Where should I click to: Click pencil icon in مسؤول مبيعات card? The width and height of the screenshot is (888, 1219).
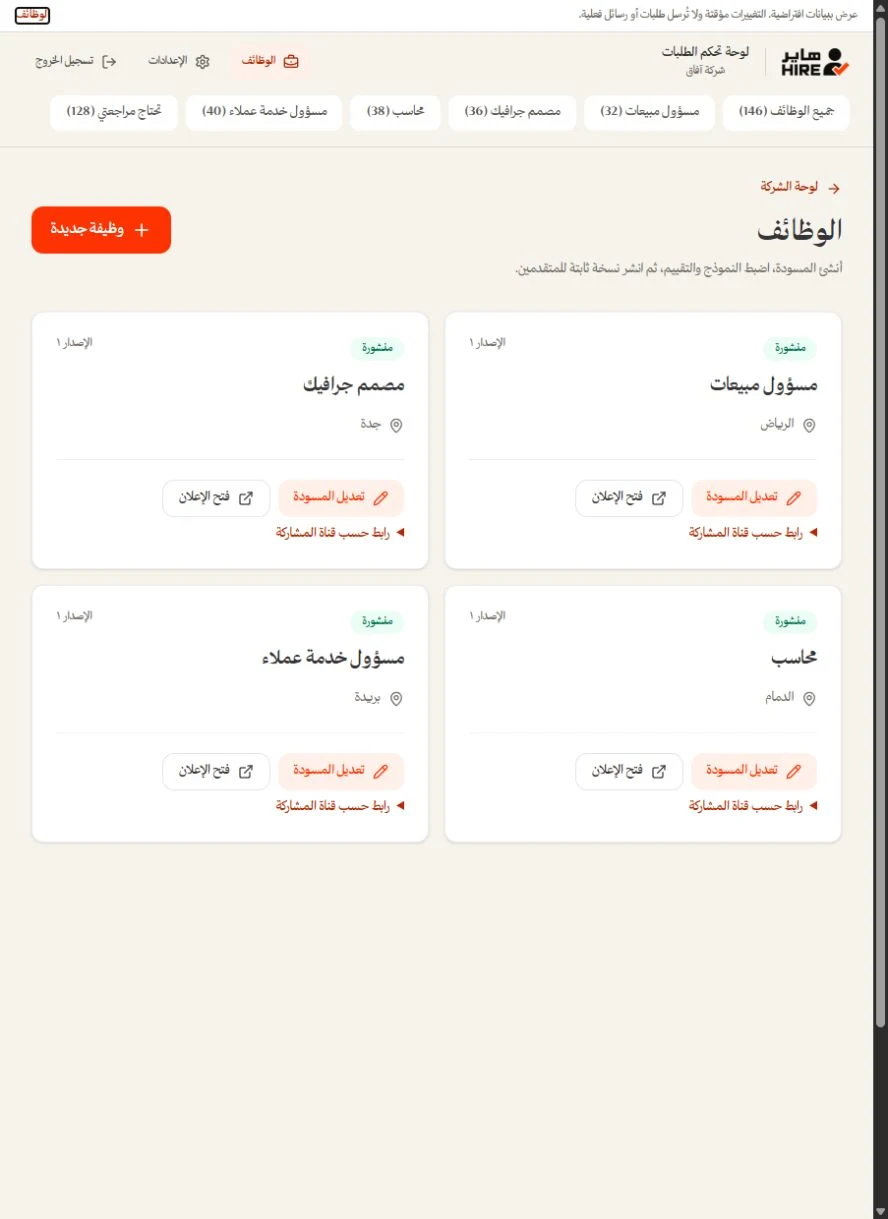click(x=794, y=498)
